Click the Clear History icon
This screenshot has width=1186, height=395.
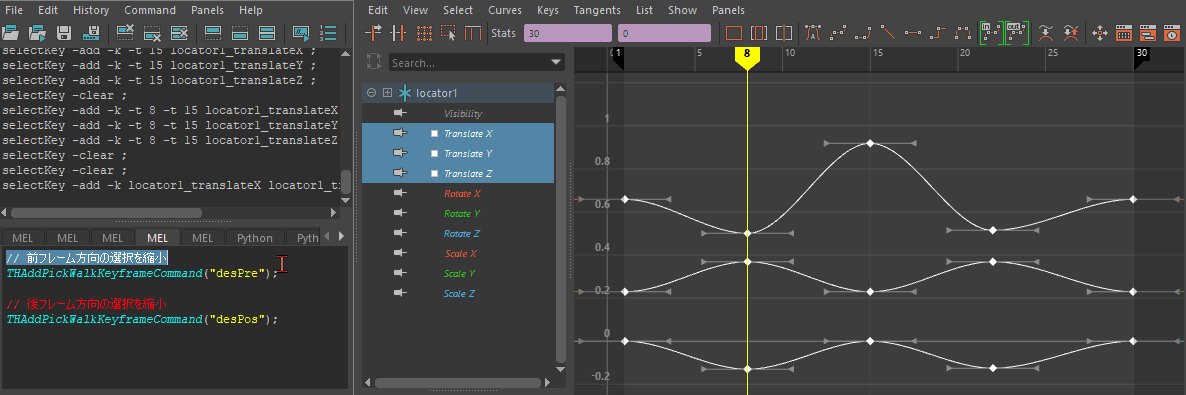[x=126, y=33]
